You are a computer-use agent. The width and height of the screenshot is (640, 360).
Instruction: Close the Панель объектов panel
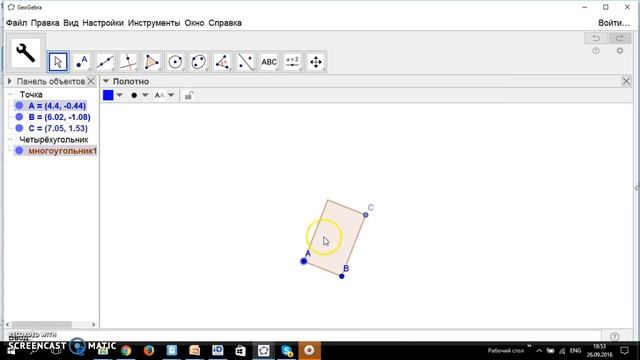(x=91, y=81)
